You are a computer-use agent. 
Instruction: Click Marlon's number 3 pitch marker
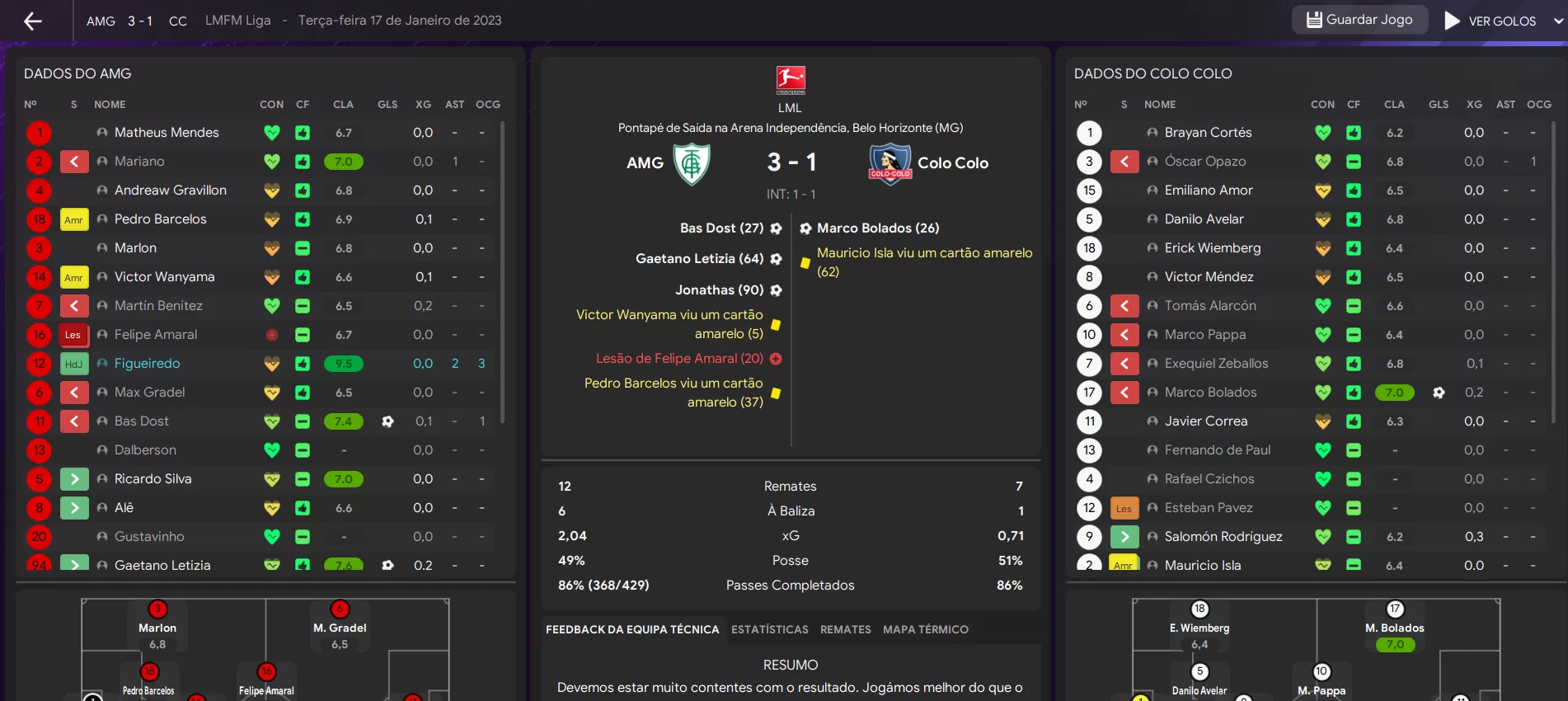point(157,609)
